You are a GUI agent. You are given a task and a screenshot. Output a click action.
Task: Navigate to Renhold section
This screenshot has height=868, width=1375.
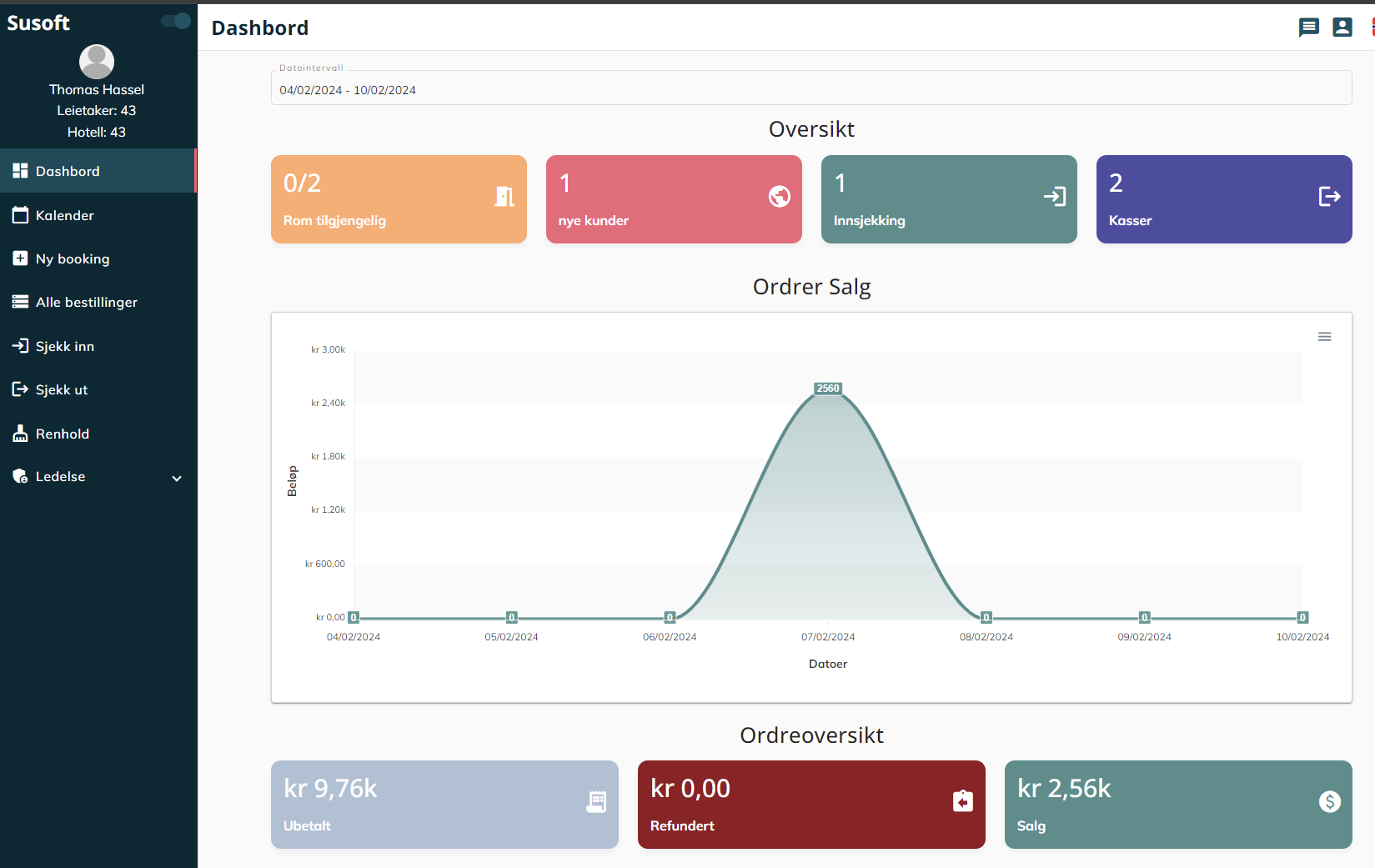[62, 434]
